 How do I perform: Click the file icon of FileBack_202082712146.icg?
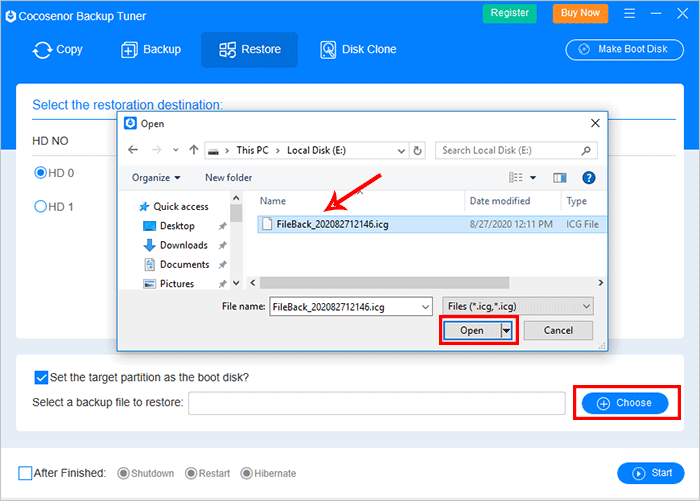pyautogui.click(x=267, y=224)
